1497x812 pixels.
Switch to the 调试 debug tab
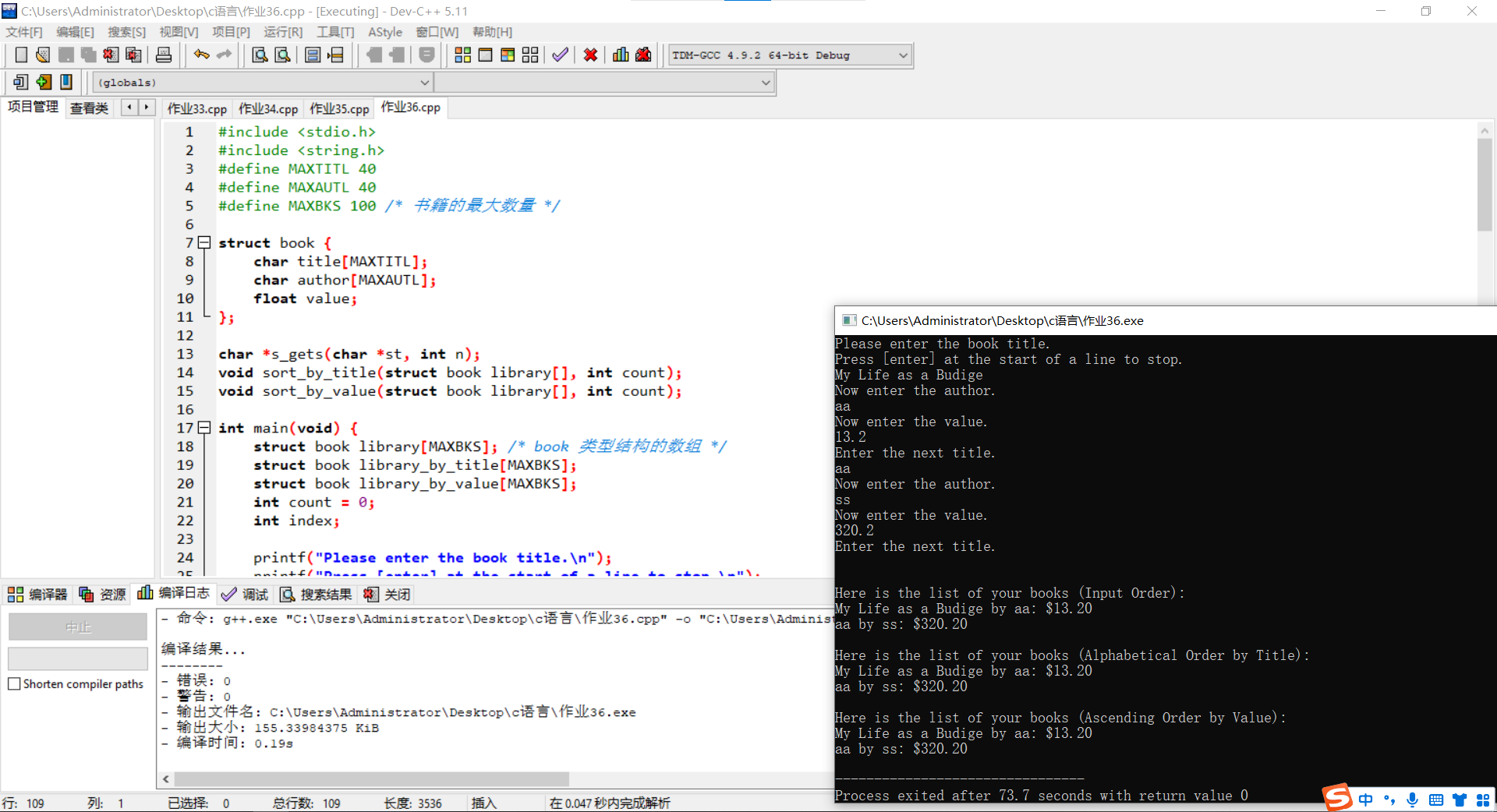click(245, 595)
